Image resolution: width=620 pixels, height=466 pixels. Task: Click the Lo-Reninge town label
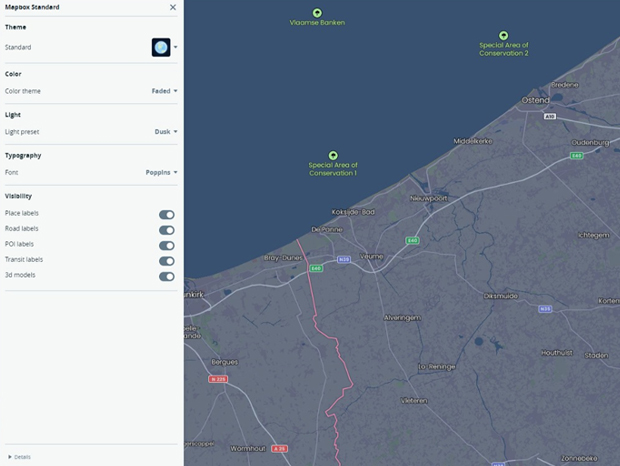[437, 367]
